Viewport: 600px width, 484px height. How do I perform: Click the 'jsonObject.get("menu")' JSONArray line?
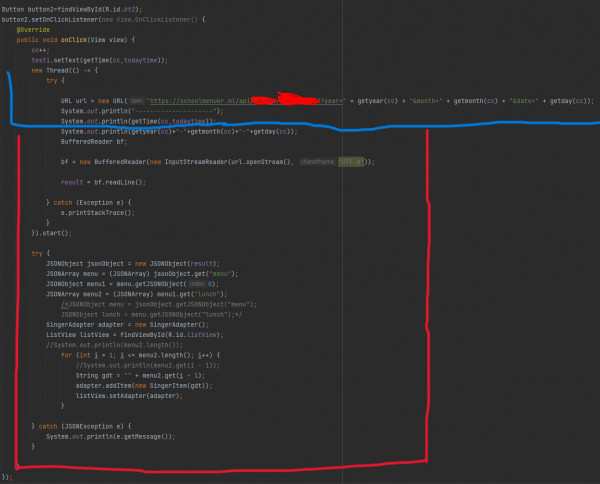pyautogui.click(x=142, y=274)
